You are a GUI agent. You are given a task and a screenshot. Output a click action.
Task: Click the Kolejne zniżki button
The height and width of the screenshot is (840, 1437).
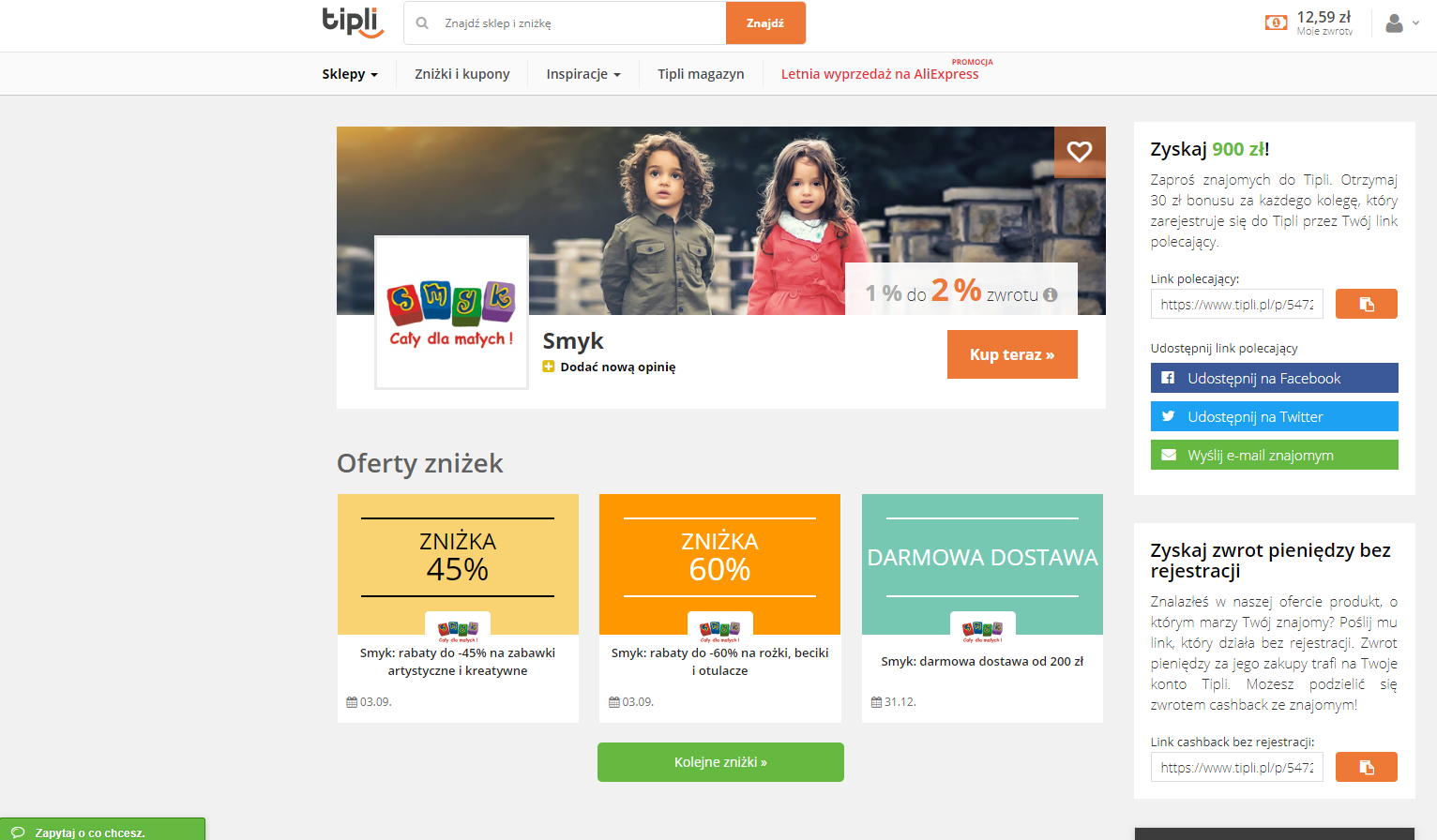pyautogui.click(x=720, y=762)
